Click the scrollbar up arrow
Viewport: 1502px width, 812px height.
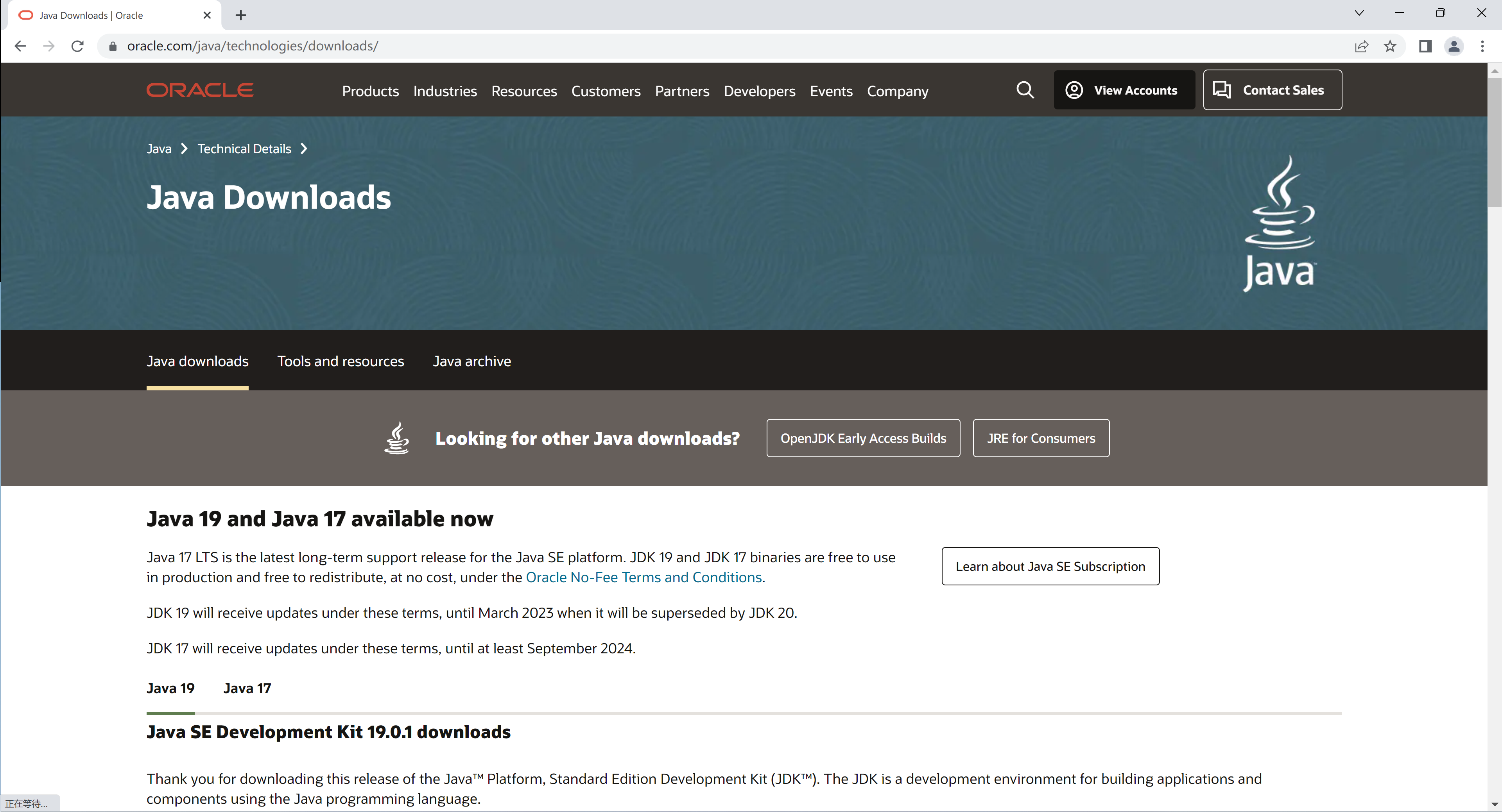tap(1495, 71)
